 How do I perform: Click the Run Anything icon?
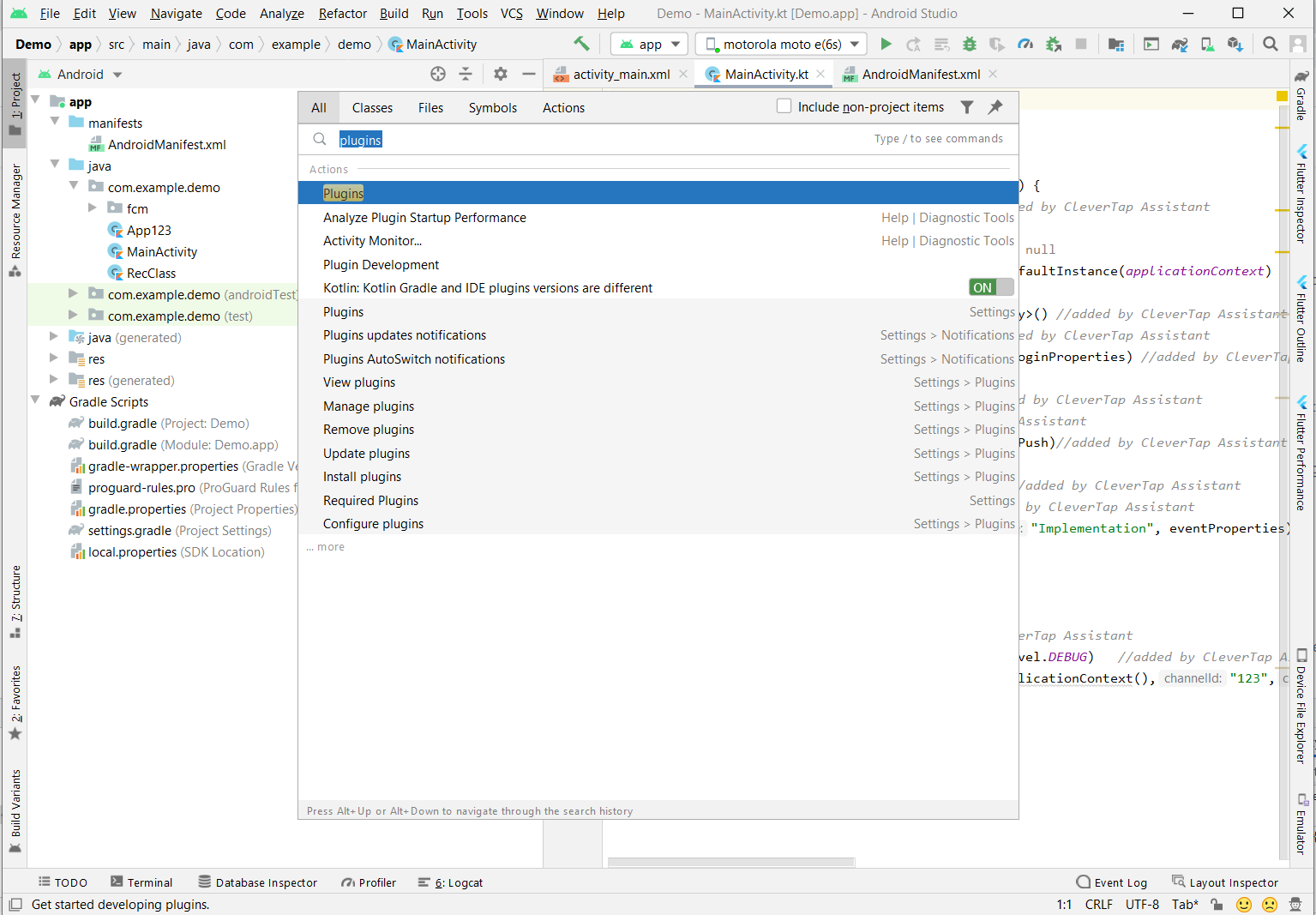coord(1151,44)
